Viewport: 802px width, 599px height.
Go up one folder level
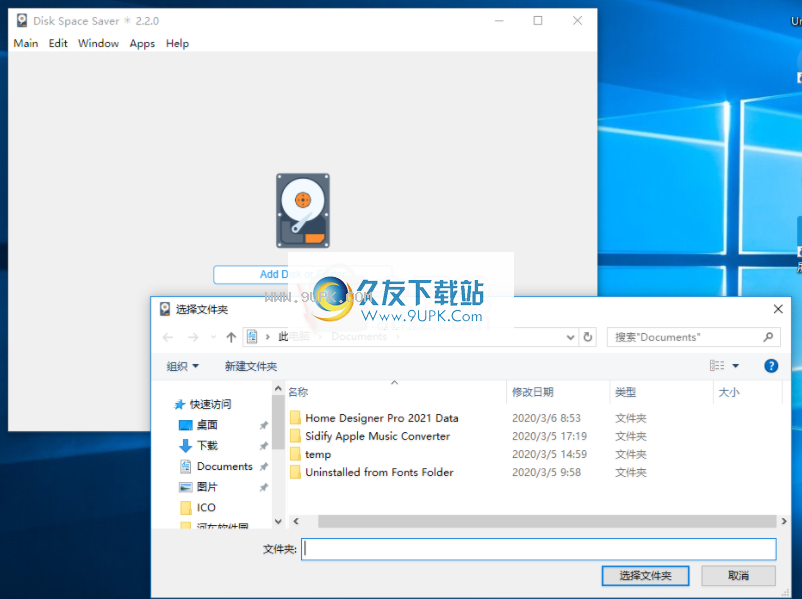[x=231, y=337]
